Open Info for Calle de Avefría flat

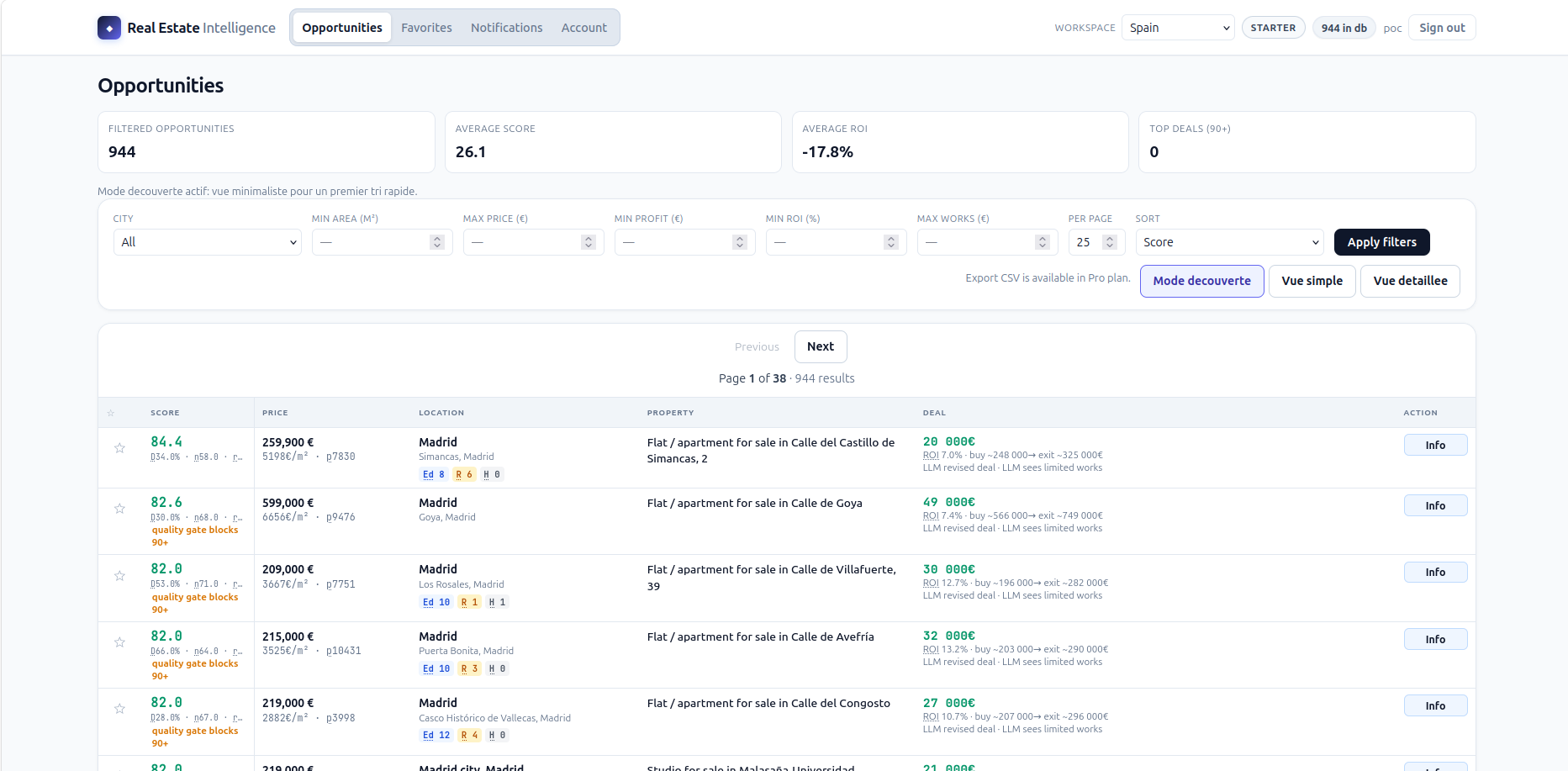1435,639
